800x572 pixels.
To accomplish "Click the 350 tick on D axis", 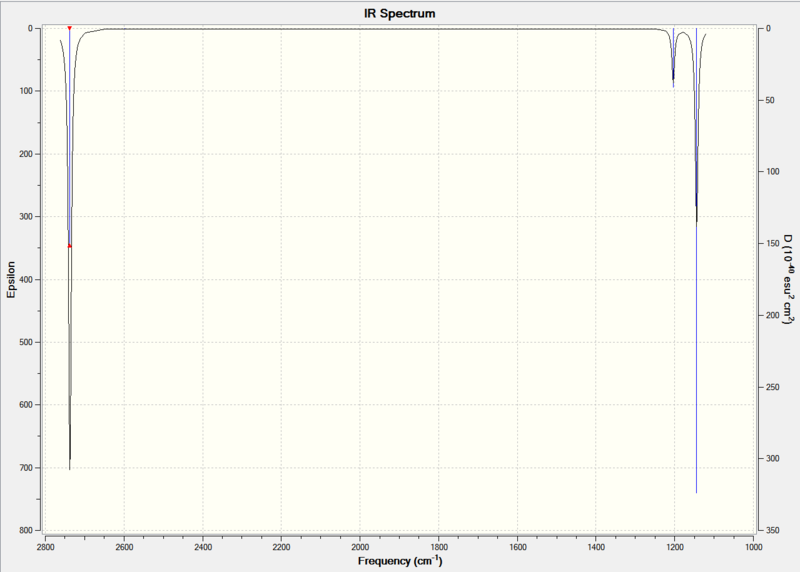I will click(x=772, y=530).
